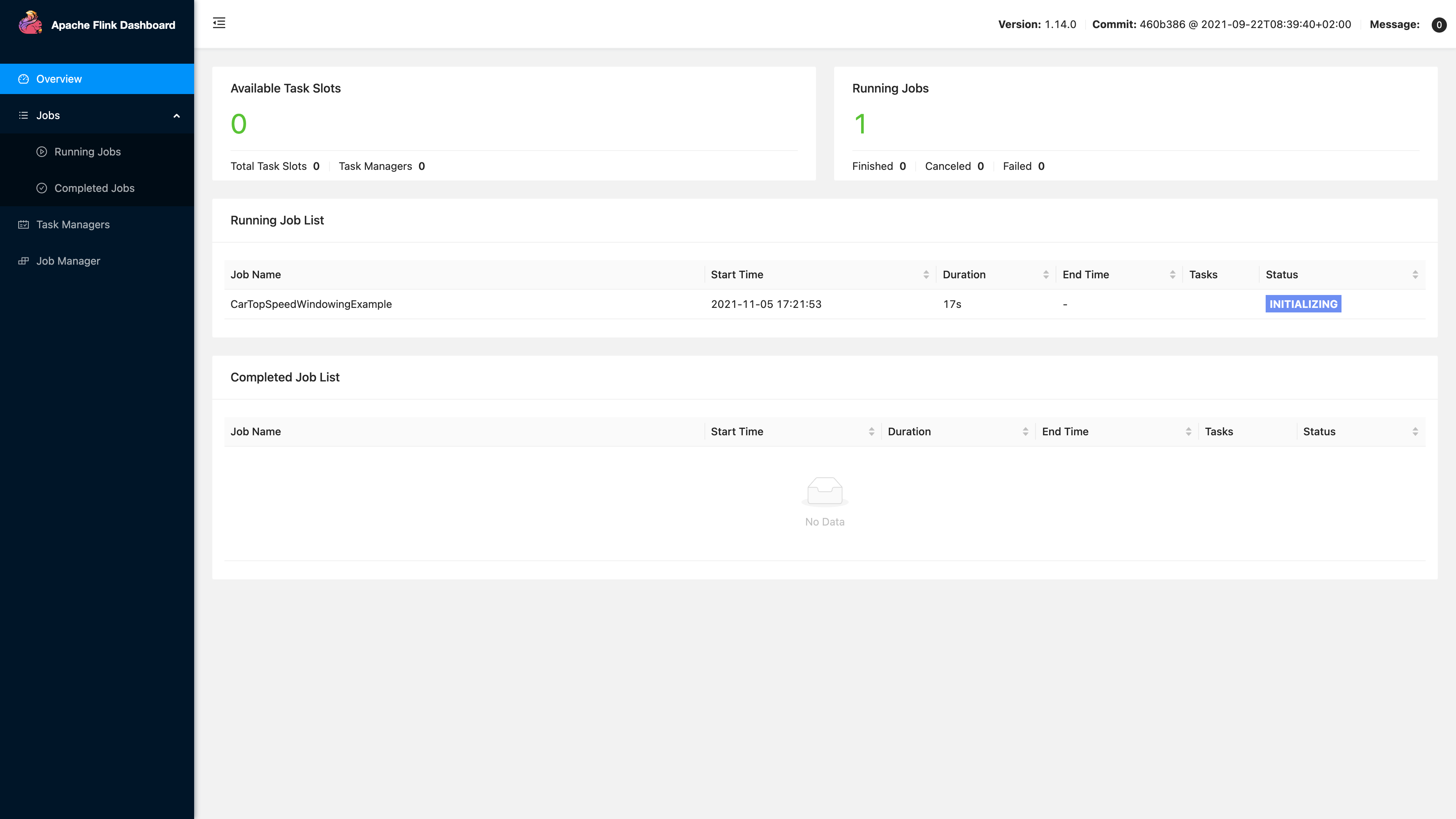Sort running jobs by Duration
The width and height of the screenshot is (1456, 819).
pyautogui.click(x=1045, y=275)
